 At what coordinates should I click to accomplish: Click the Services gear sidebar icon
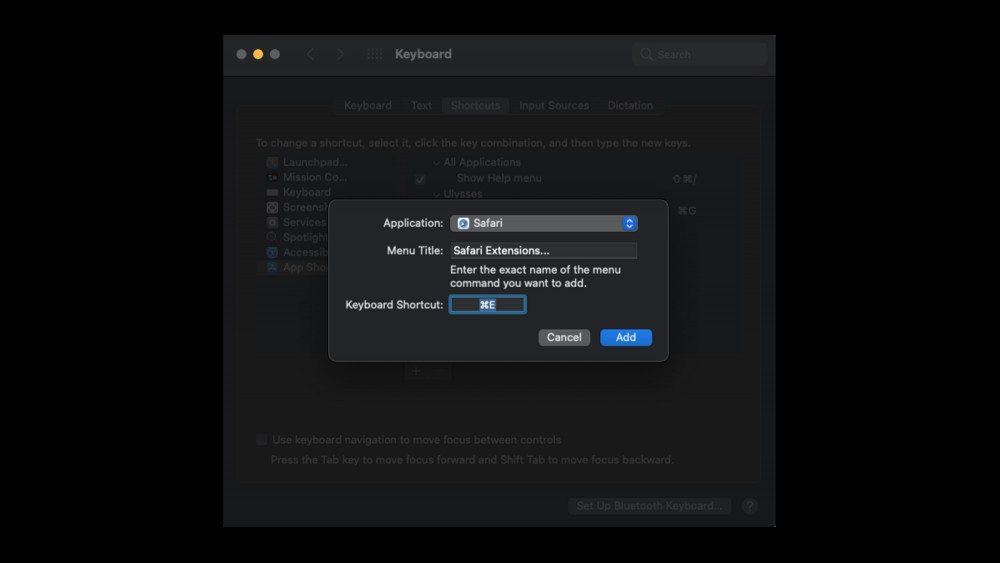click(272, 222)
